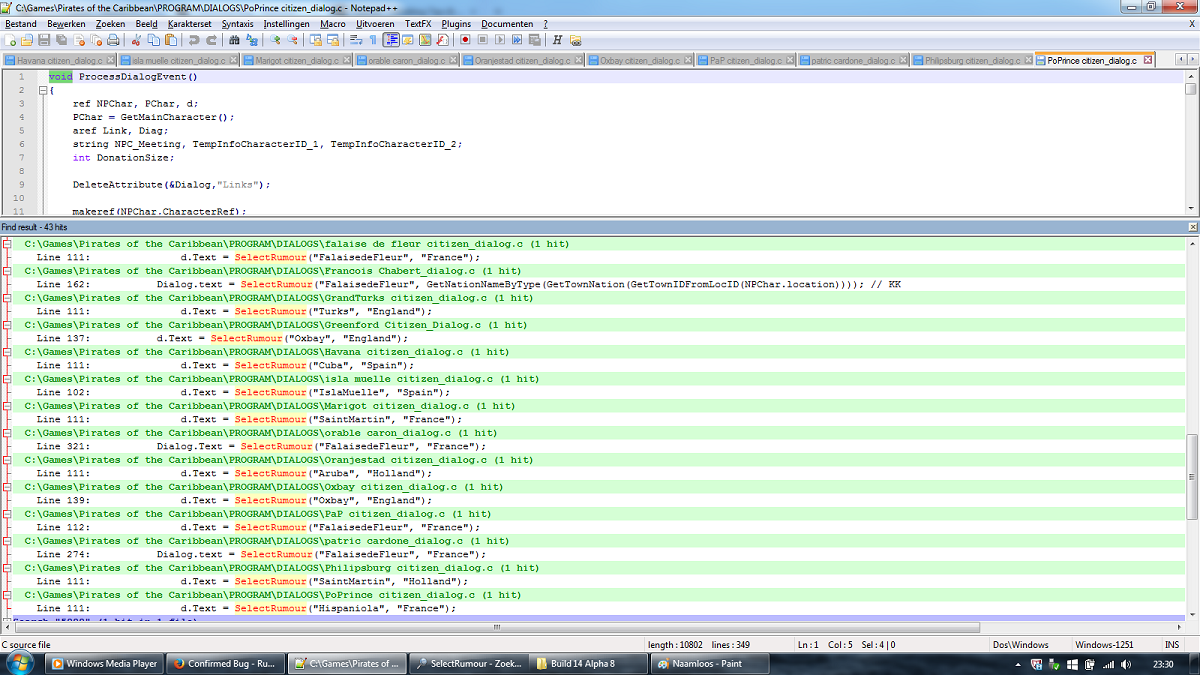Collapse the Havana citizen_dialog.c result group
This screenshot has height=675, width=1200.
[x=6, y=351]
